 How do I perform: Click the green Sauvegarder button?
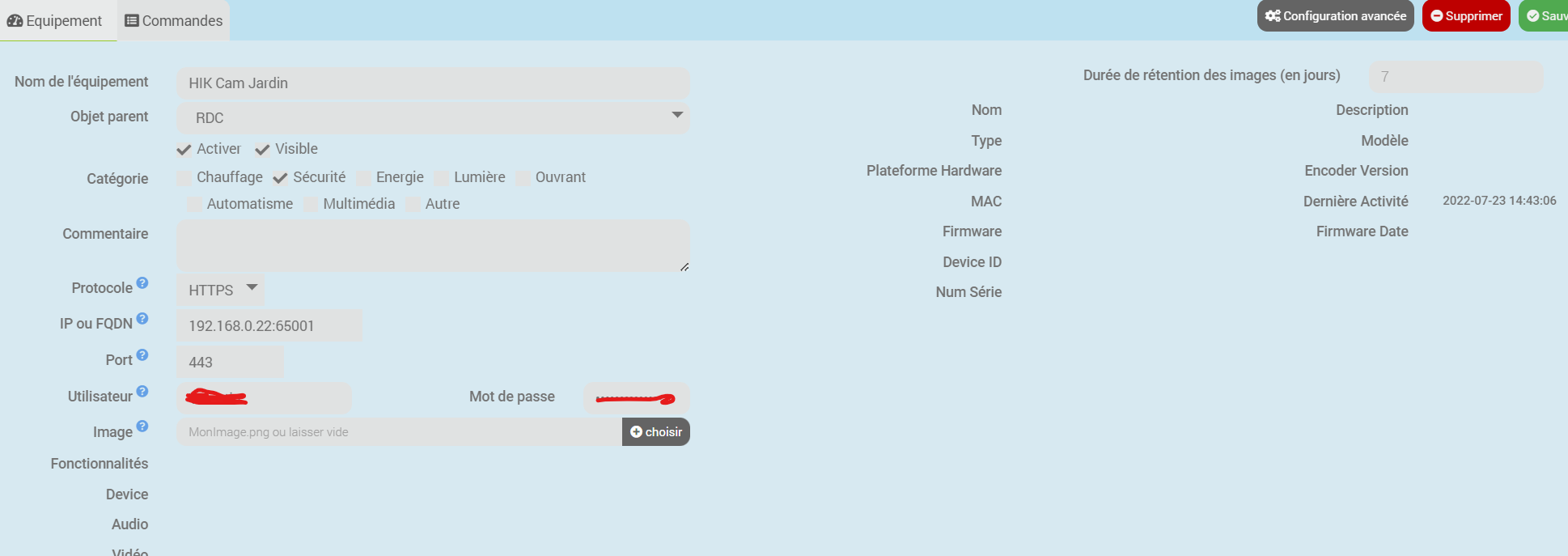1544,15
